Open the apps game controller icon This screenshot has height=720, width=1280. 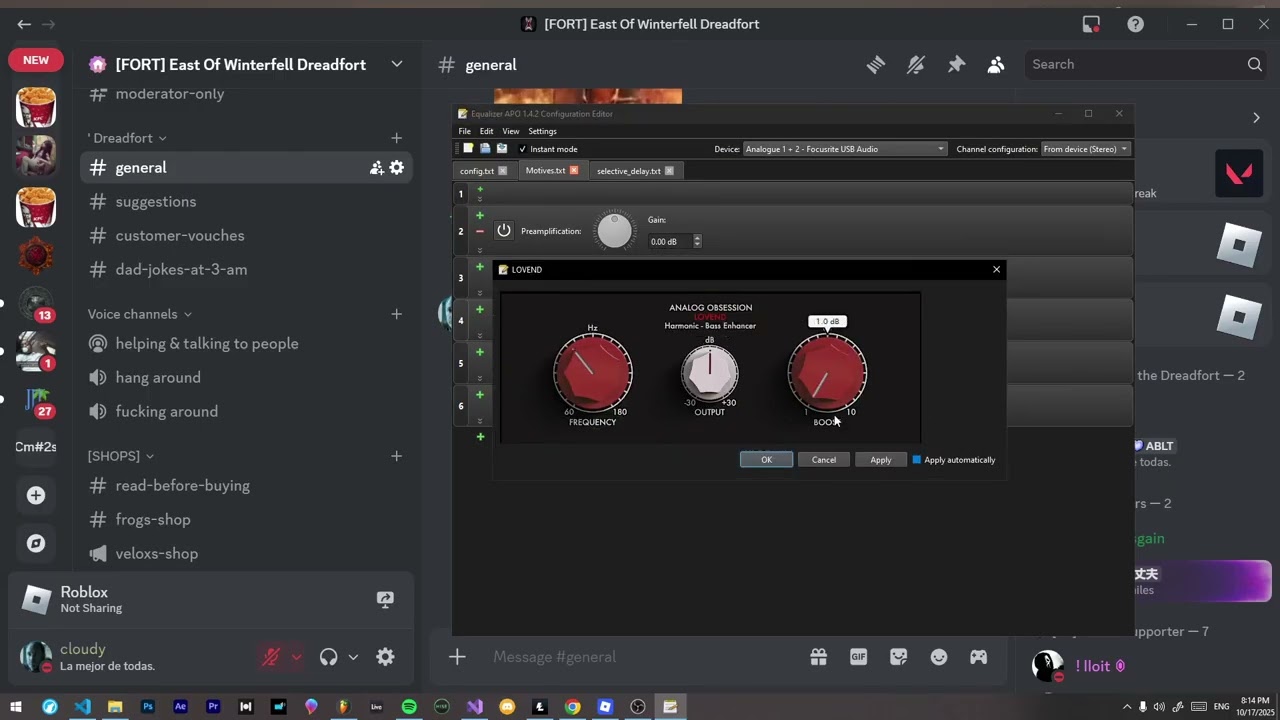[978, 657]
